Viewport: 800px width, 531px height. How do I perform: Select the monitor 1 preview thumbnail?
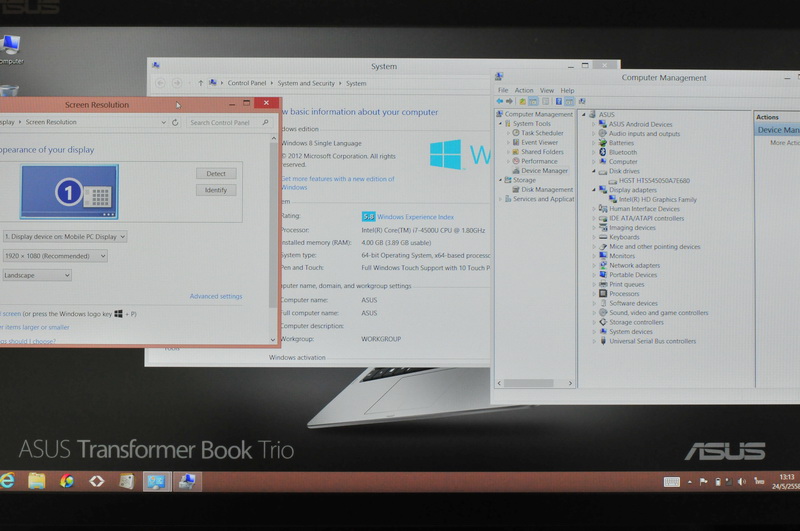(x=70, y=192)
